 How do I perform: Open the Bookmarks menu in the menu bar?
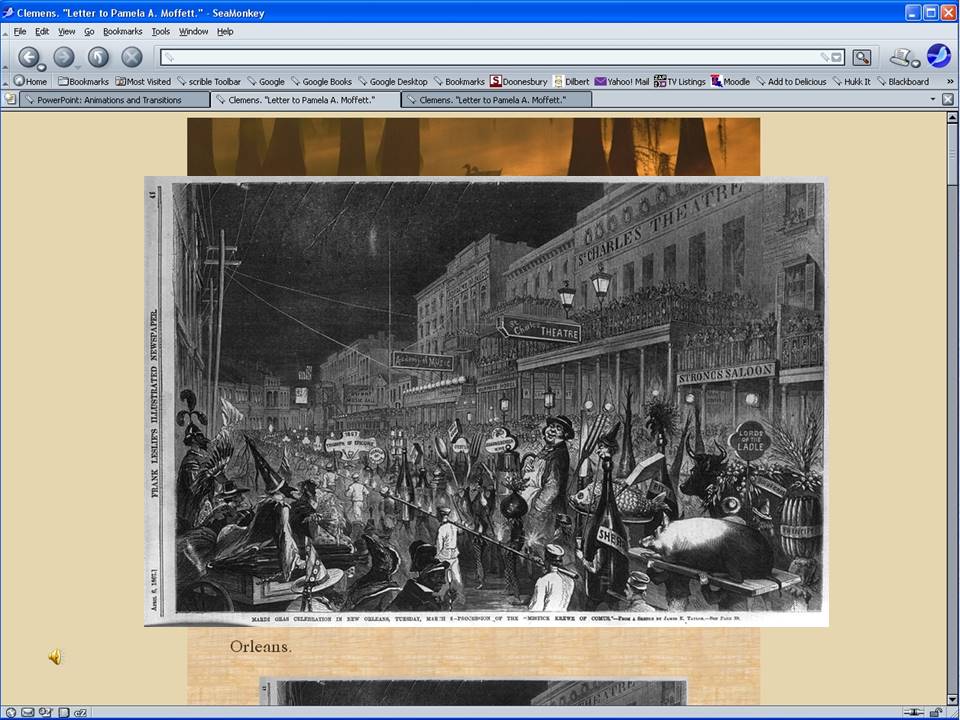coord(122,31)
